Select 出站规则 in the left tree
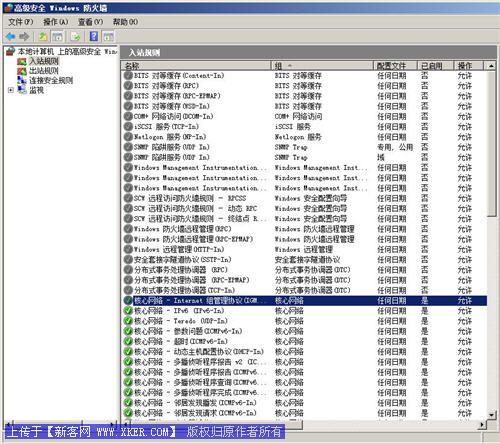500x444 pixels. 44,71
